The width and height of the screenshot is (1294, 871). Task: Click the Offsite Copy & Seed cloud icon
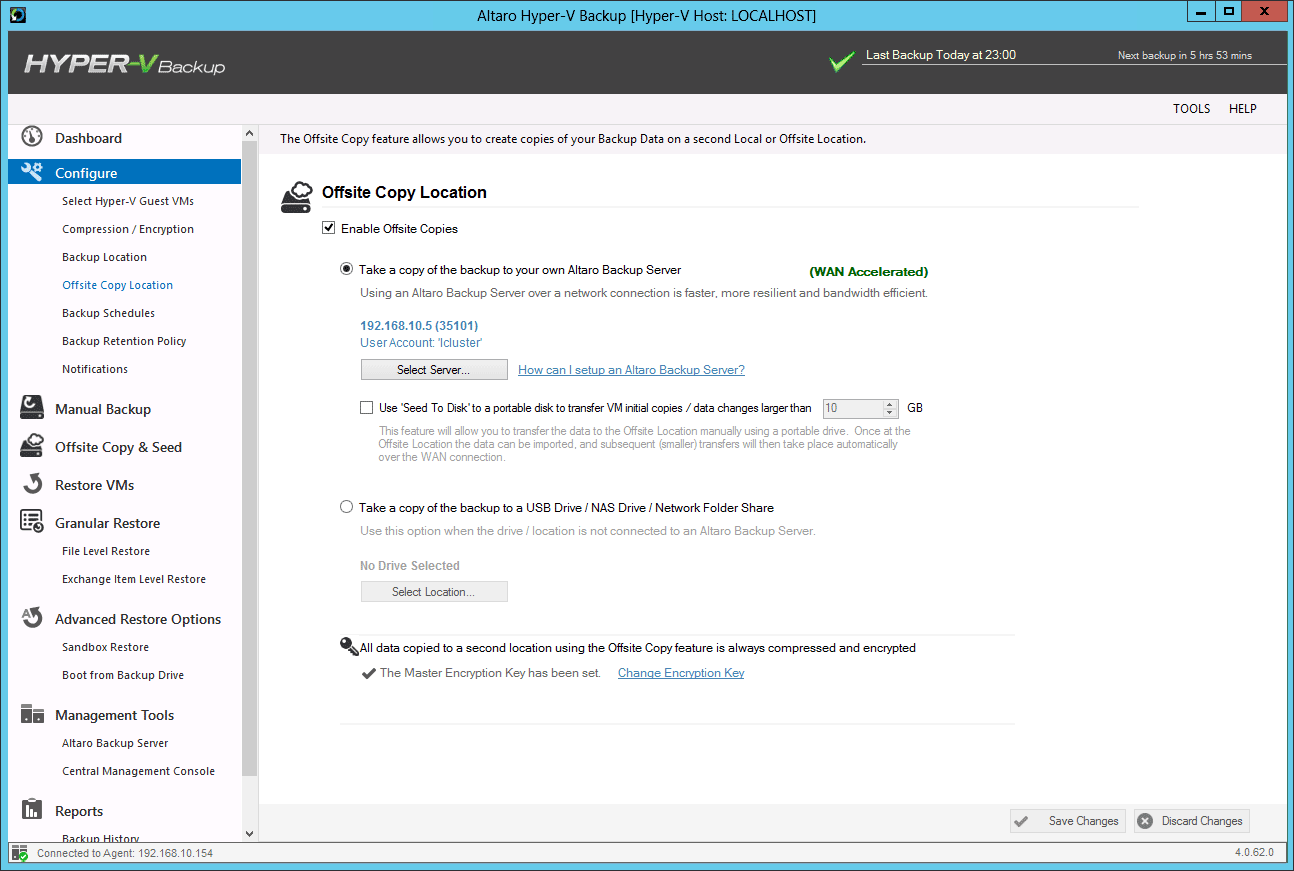click(x=32, y=446)
